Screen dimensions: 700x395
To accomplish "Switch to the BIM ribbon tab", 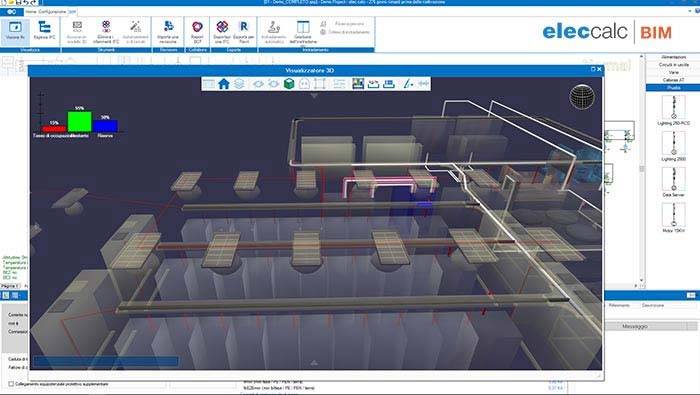I will click(72, 12).
